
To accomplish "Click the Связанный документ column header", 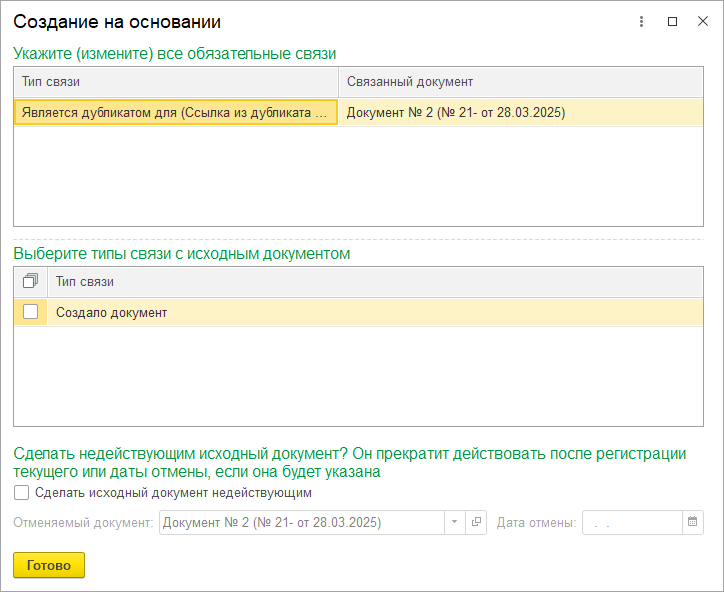I will coord(410,81).
